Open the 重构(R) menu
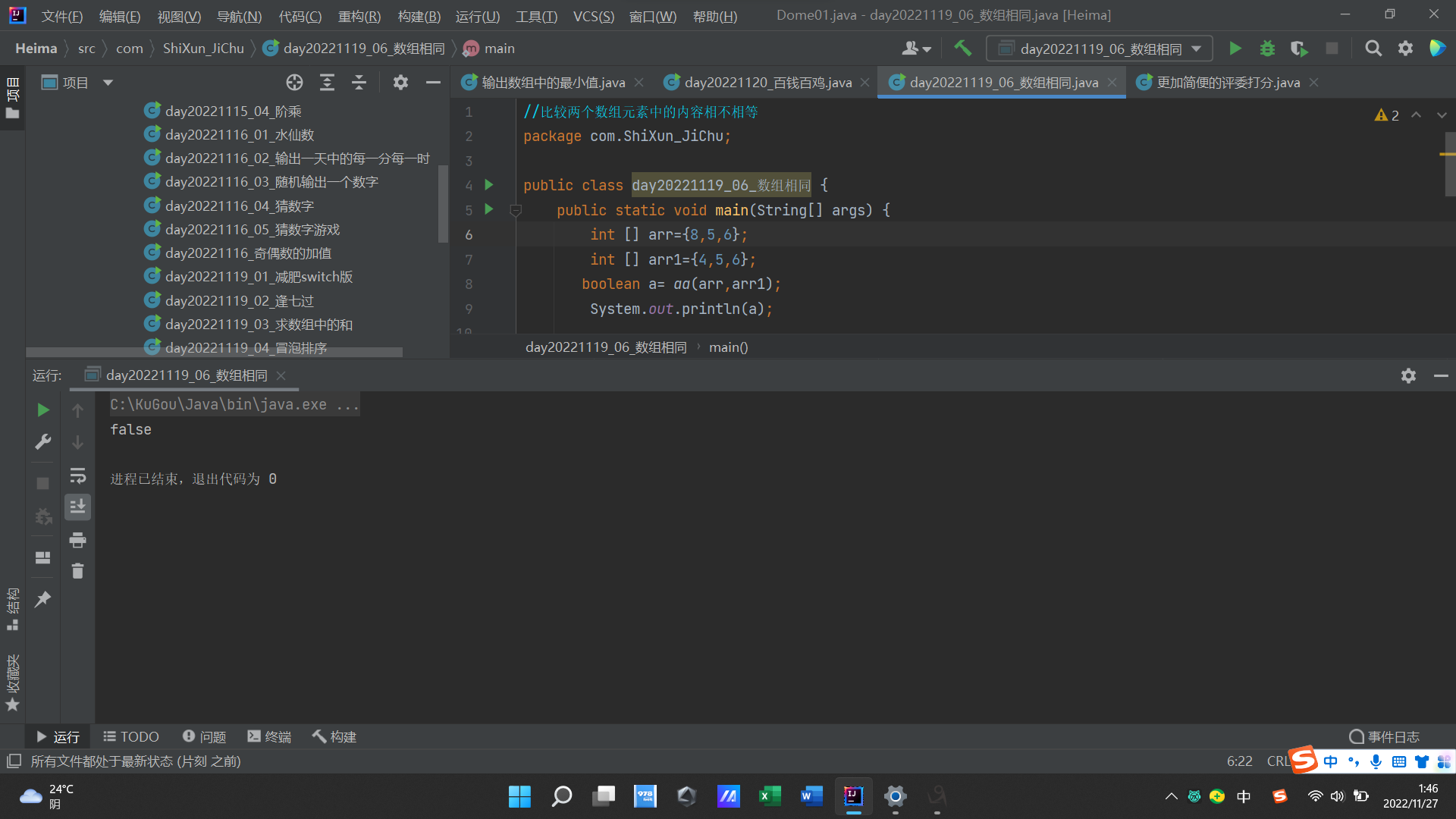The width and height of the screenshot is (1456, 819). pyautogui.click(x=359, y=16)
